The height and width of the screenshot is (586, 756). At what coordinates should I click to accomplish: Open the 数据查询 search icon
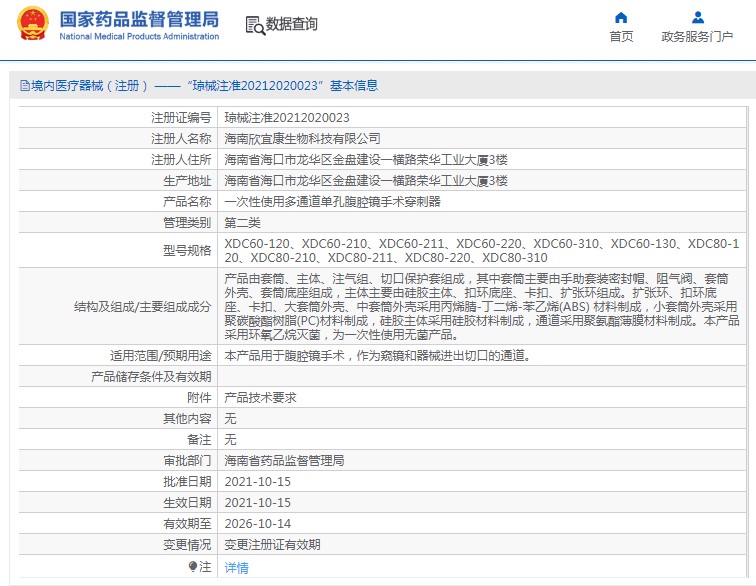(255, 26)
